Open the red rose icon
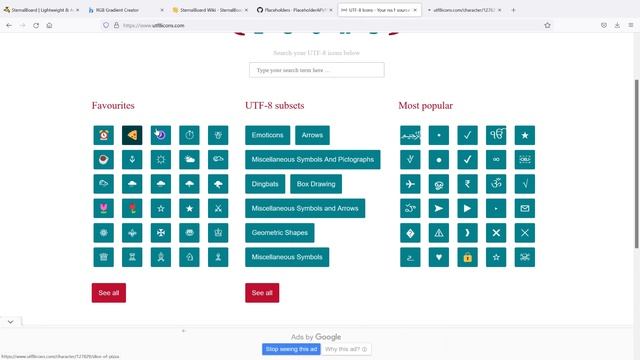This screenshot has height=360, width=640. [x=132, y=209]
